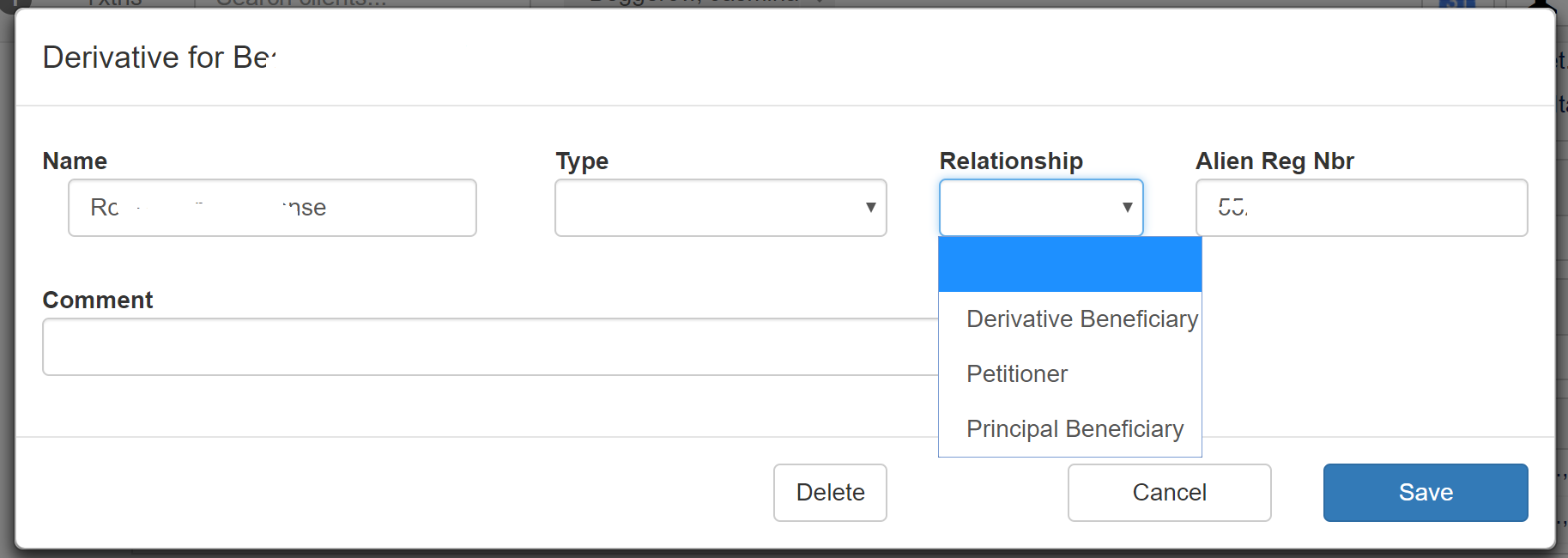Cancel the derivative dialog
Viewport: 1568px width, 558px height.
tap(1169, 493)
